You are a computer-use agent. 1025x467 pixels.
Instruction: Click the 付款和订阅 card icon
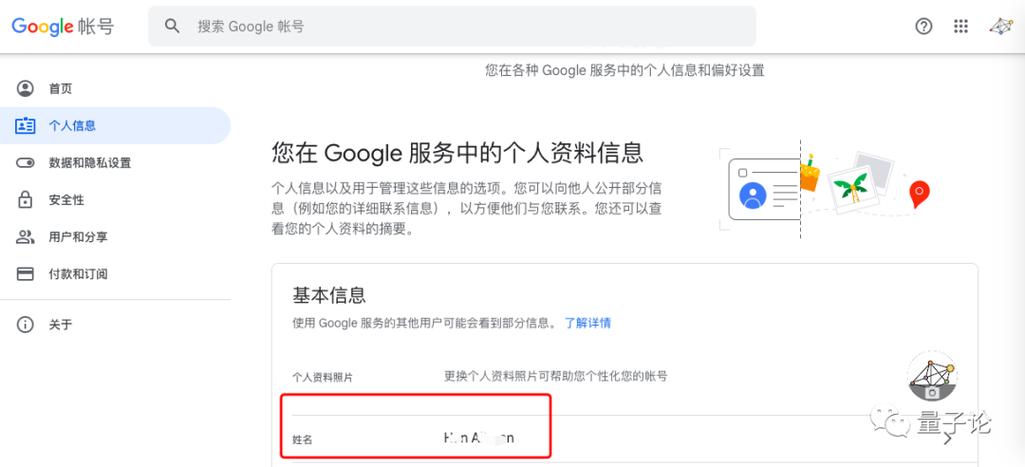click(25, 273)
